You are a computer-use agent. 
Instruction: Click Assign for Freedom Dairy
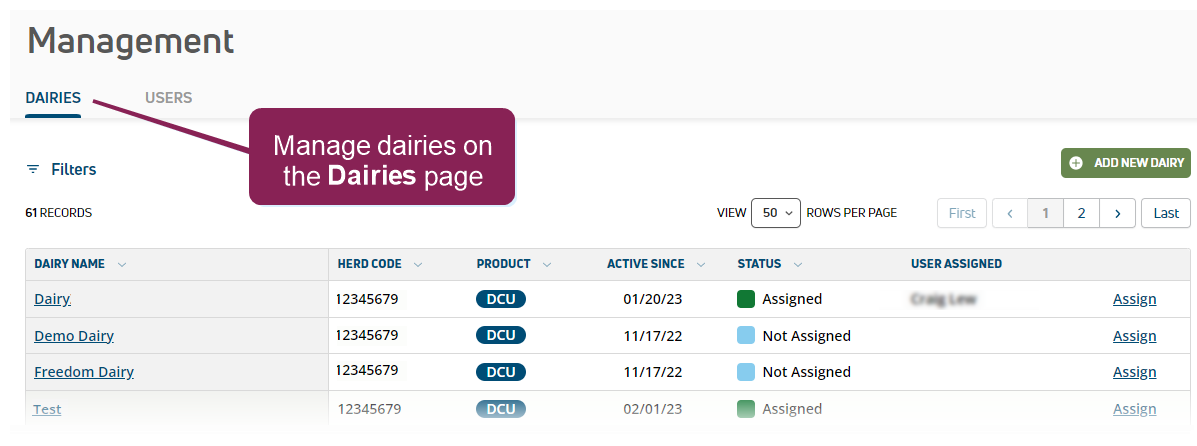click(1134, 372)
